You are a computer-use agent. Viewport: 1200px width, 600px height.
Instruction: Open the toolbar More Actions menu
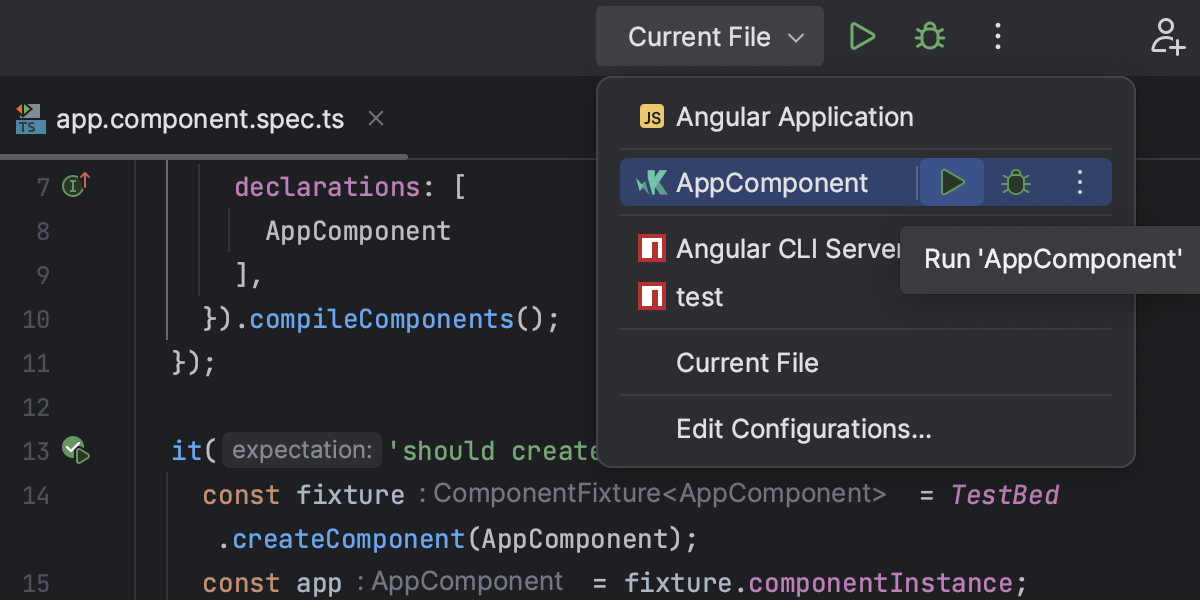pyautogui.click(x=997, y=37)
